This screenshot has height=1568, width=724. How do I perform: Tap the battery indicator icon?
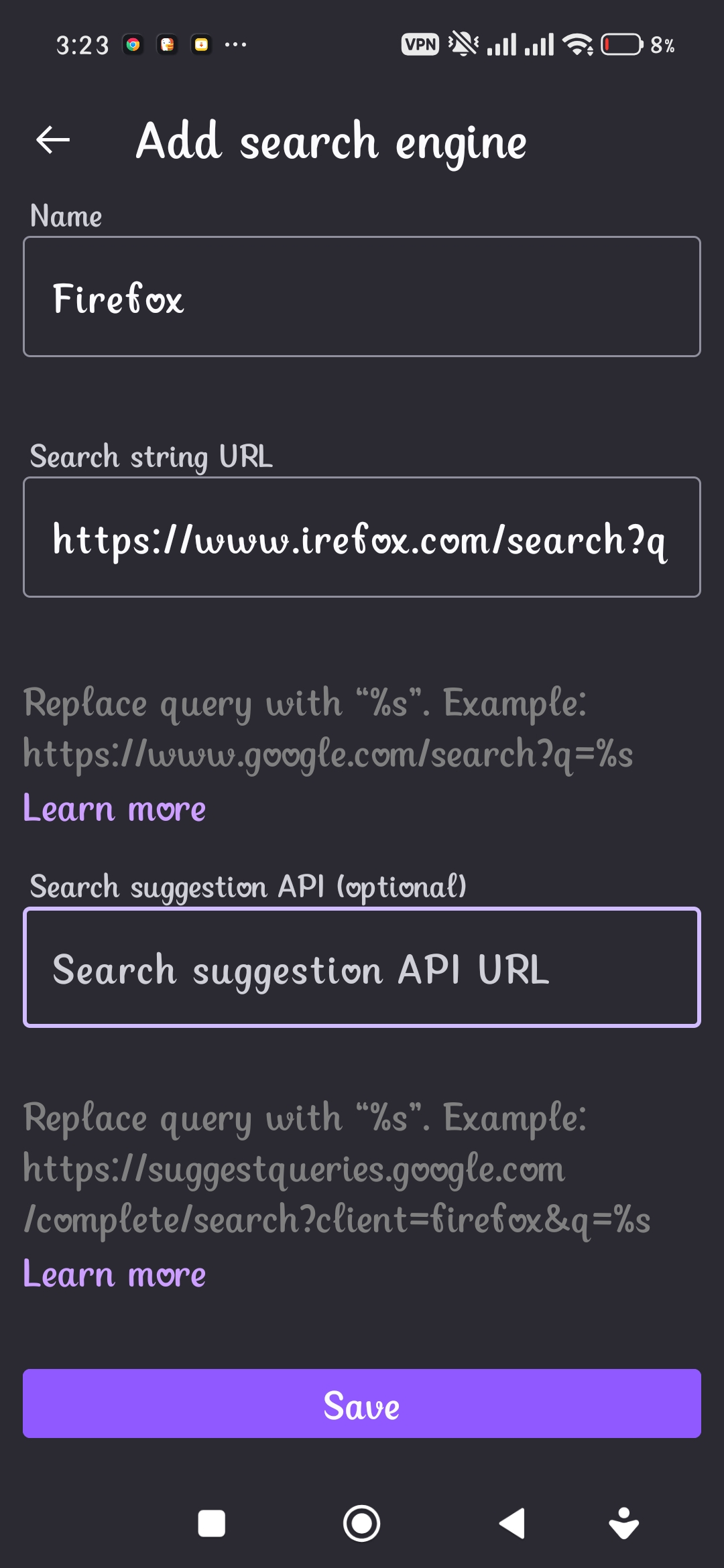click(621, 45)
